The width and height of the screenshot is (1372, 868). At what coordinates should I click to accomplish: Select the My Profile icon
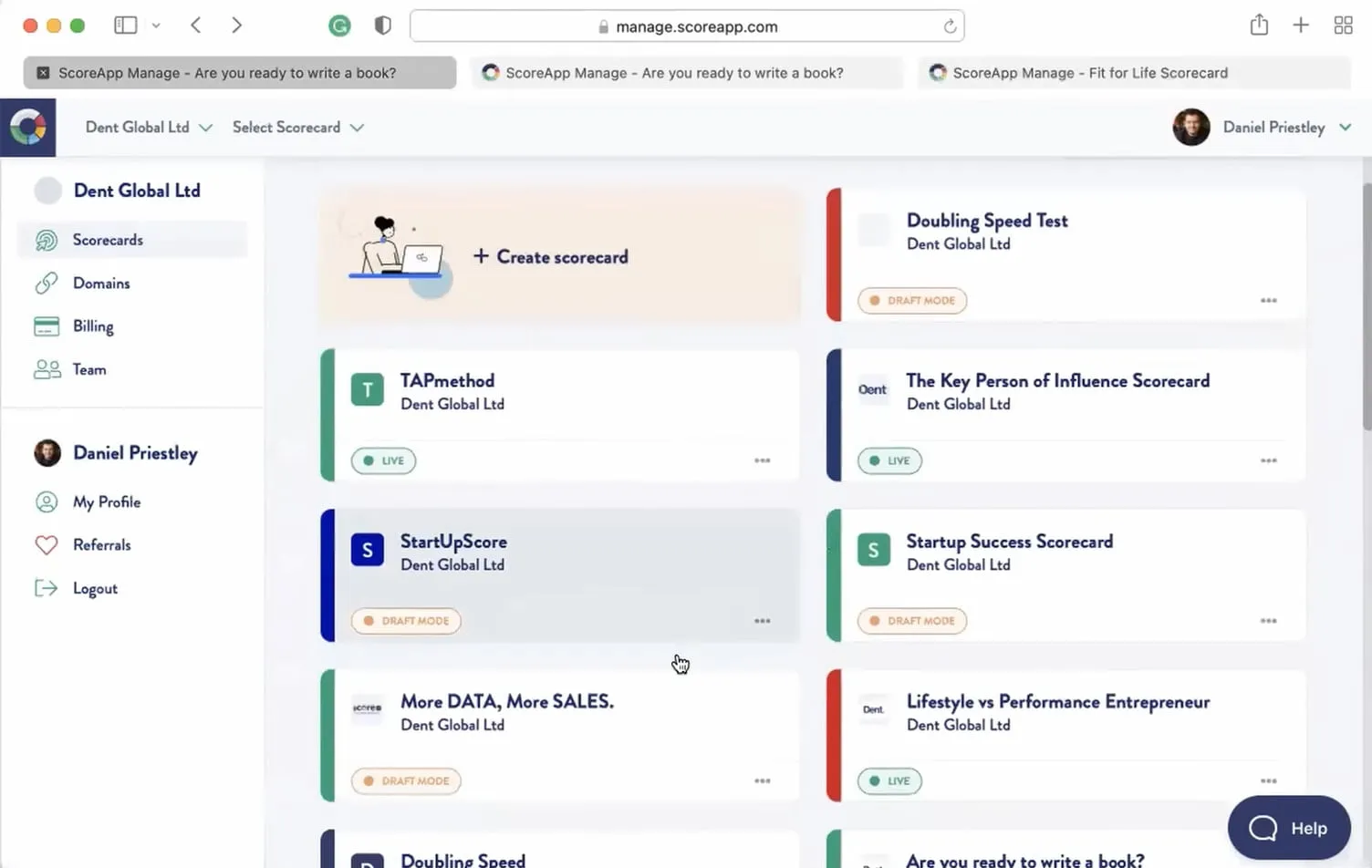(47, 501)
